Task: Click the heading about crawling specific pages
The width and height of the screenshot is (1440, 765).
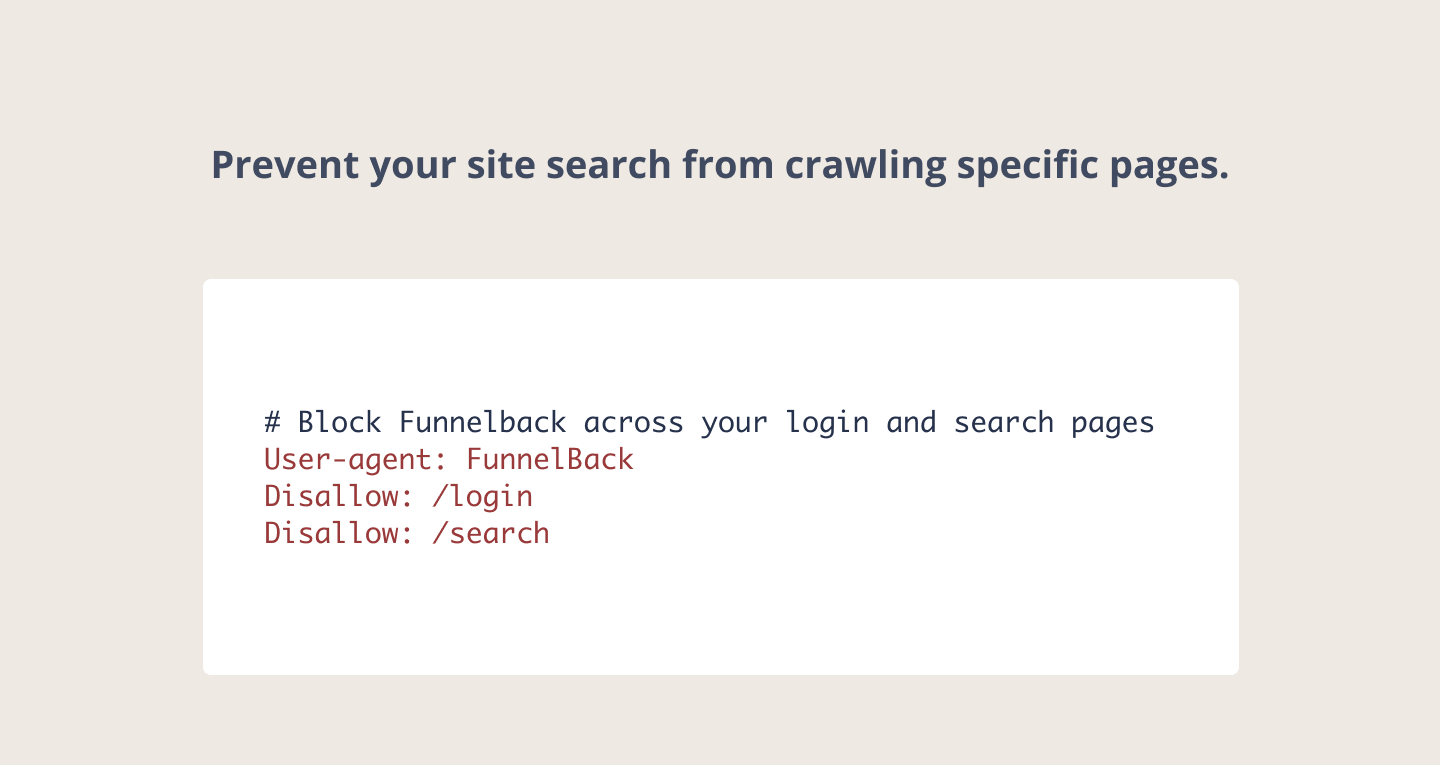Action: pyautogui.click(x=720, y=165)
